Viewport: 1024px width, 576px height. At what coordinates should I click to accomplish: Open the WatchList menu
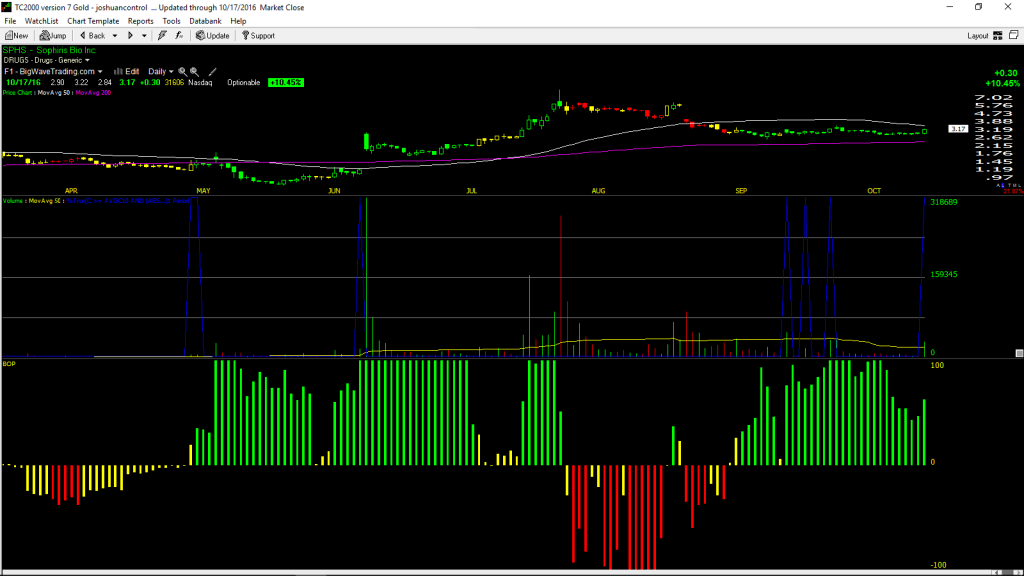(41, 21)
